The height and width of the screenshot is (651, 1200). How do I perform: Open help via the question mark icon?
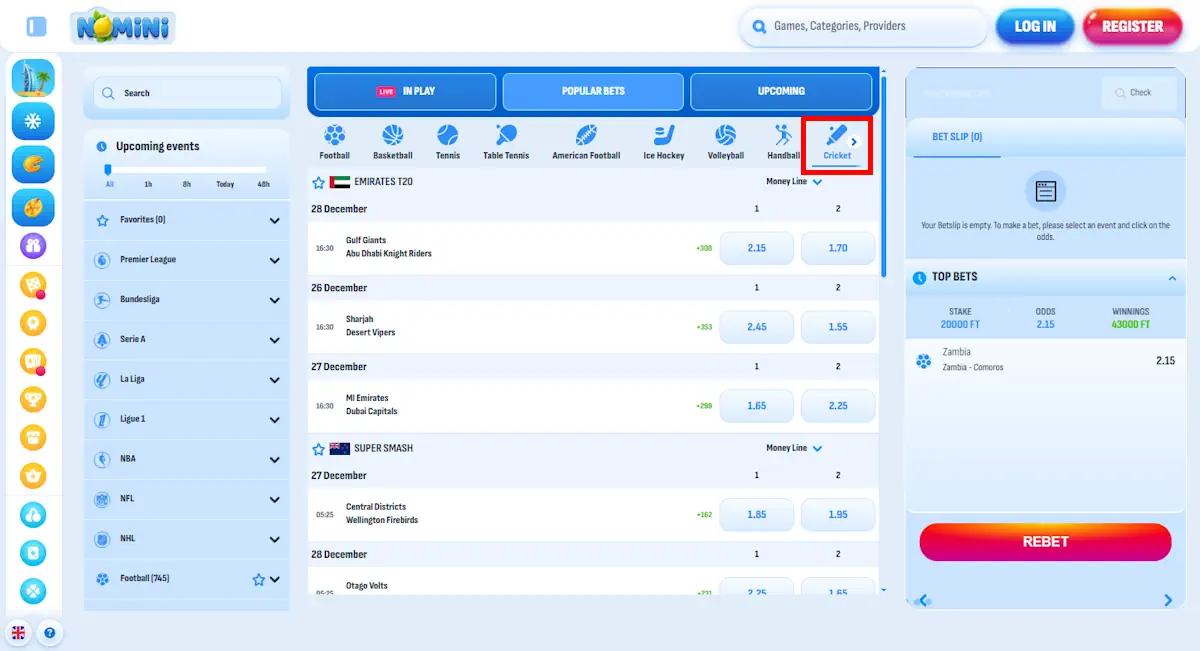[x=50, y=633]
